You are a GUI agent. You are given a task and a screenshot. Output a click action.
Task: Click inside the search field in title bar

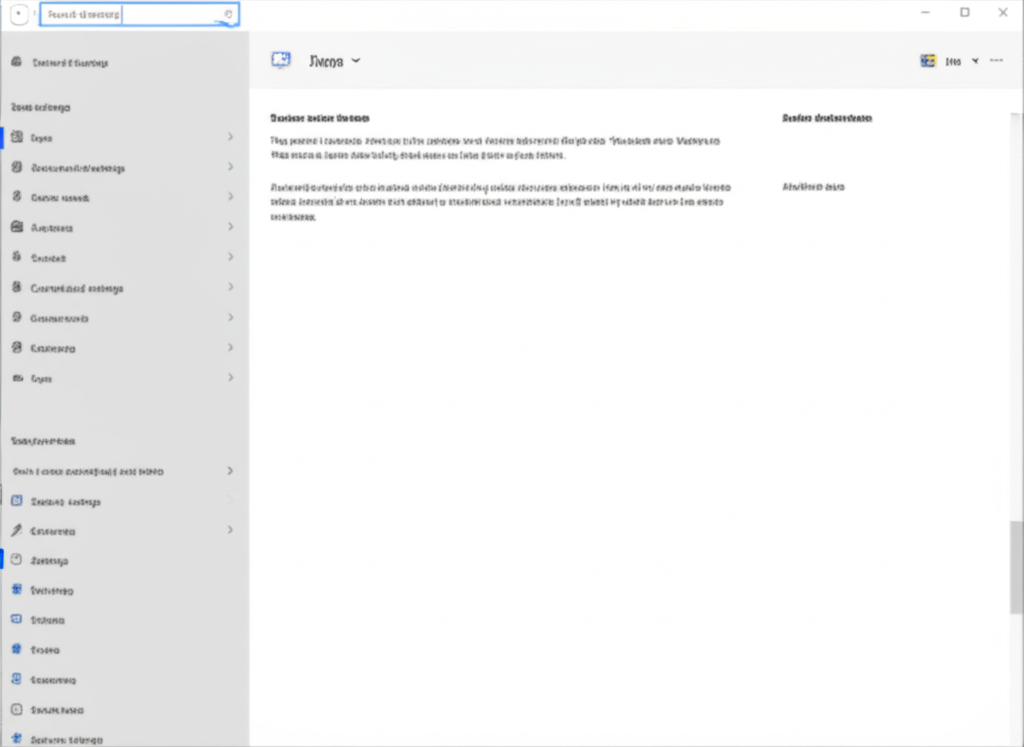click(x=139, y=14)
